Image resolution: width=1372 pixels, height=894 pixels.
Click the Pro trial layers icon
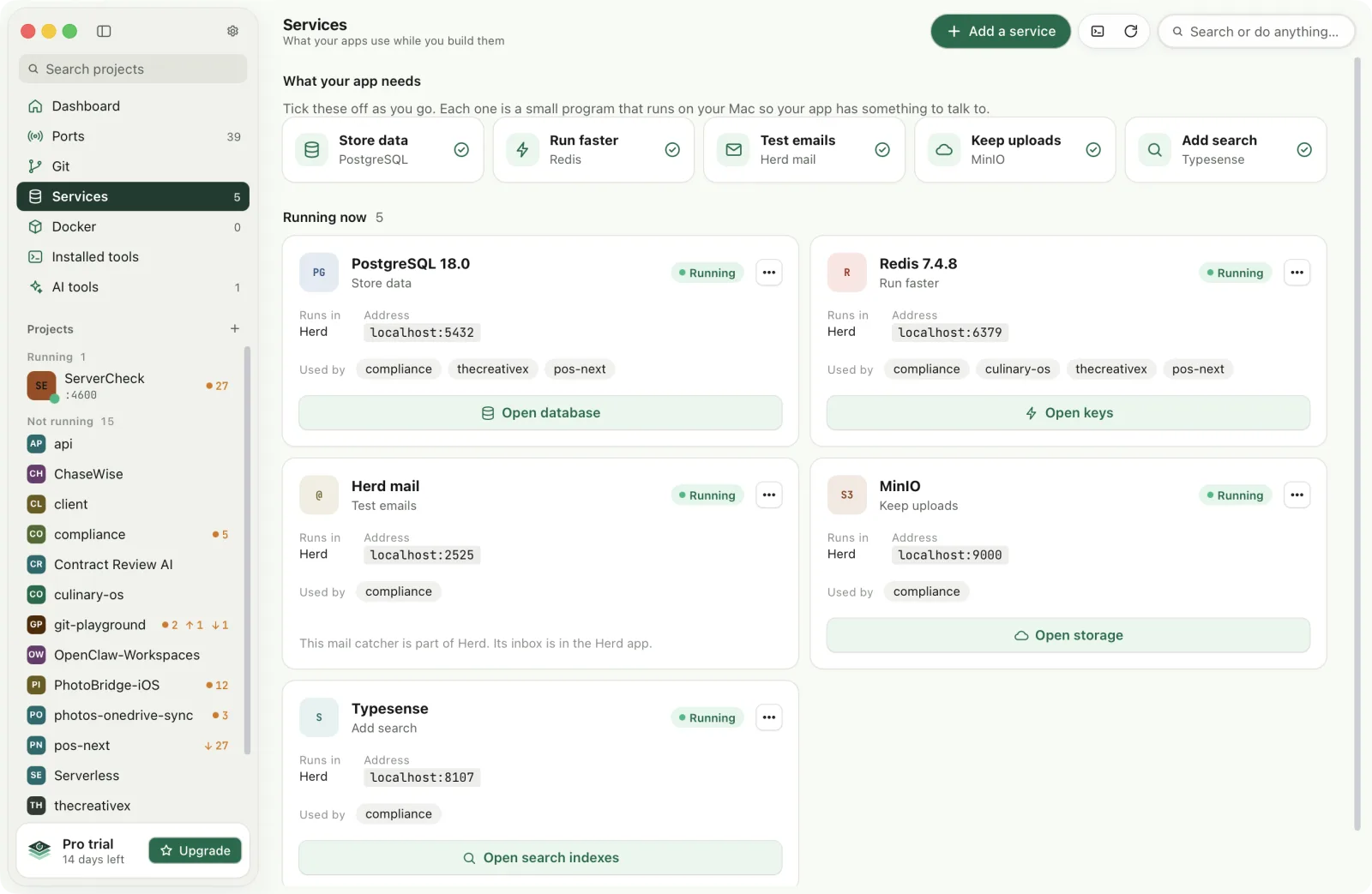39,850
